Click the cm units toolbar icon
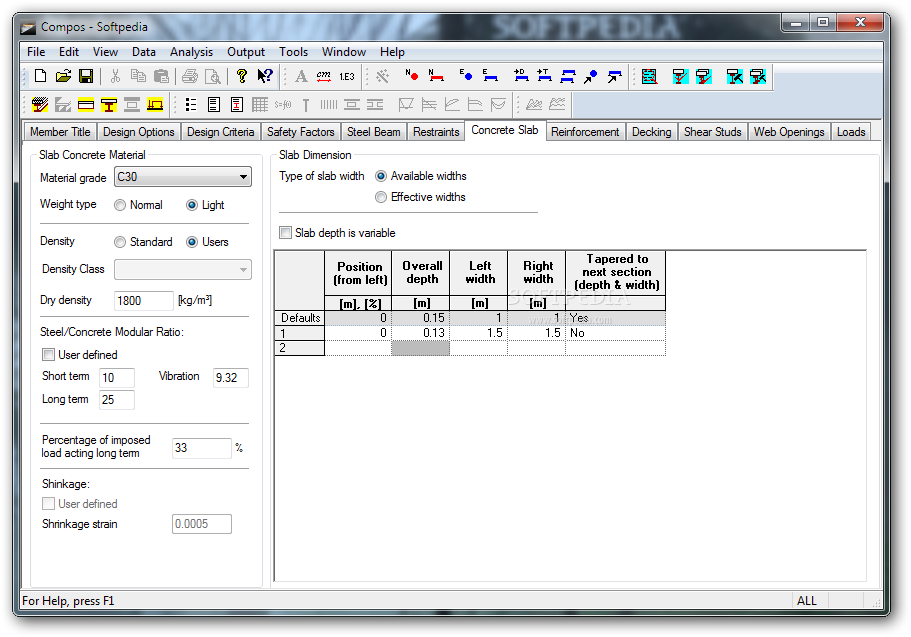 click(324, 76)
